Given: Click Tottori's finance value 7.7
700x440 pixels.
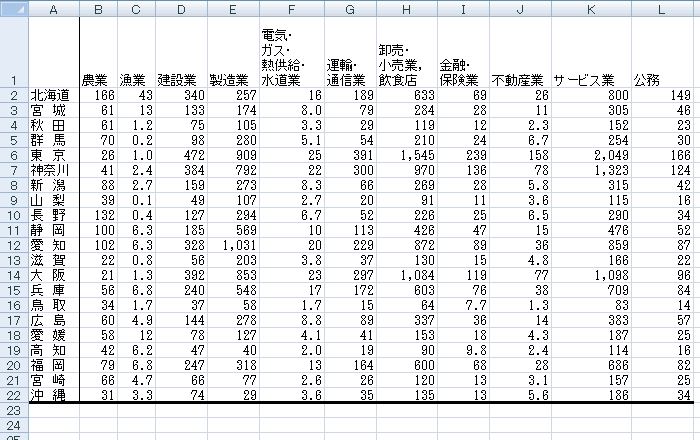Looking at the screenshot, I should point(463,305).
